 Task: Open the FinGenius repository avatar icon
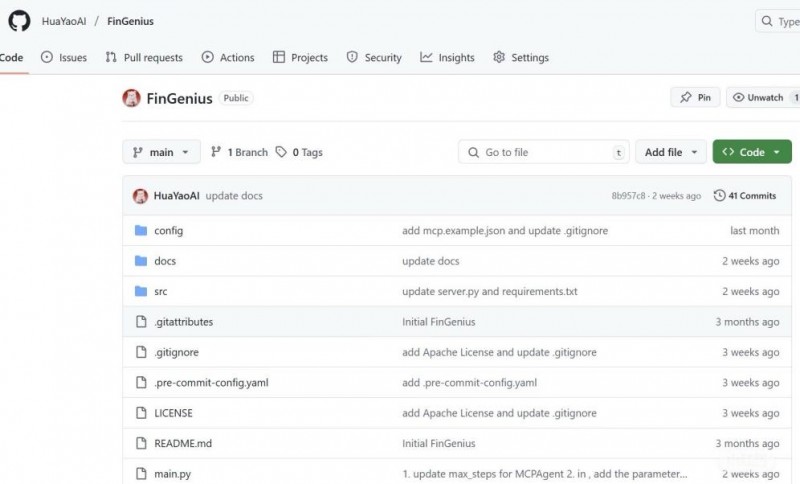131,98
